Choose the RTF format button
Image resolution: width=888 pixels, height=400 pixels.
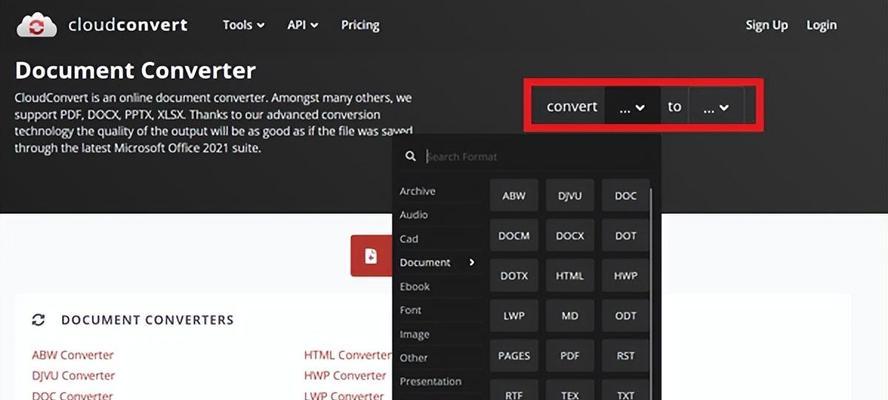(514, 390)
